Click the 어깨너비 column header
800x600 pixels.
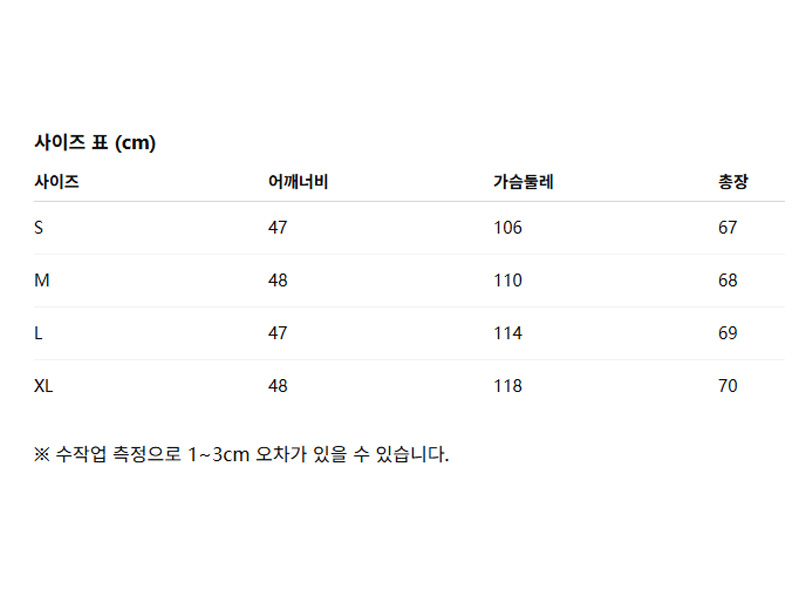(x=298, y=183)
